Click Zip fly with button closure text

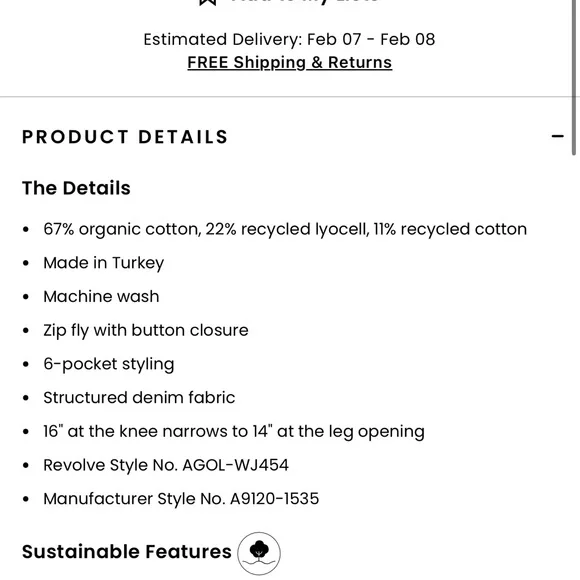pos(146,330)
